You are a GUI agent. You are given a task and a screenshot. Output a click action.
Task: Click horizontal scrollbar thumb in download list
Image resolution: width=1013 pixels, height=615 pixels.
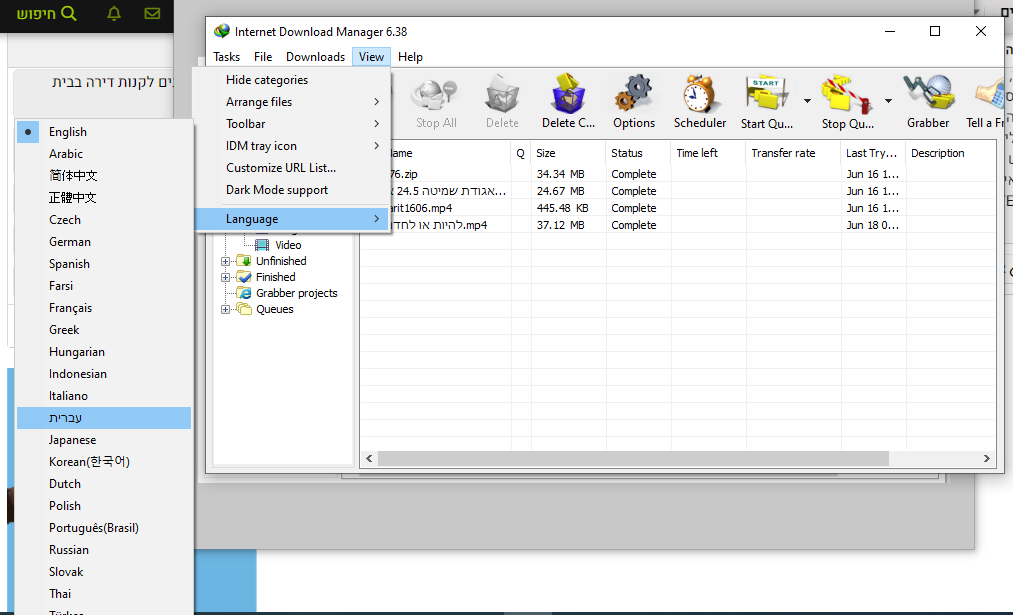(633, 459)
